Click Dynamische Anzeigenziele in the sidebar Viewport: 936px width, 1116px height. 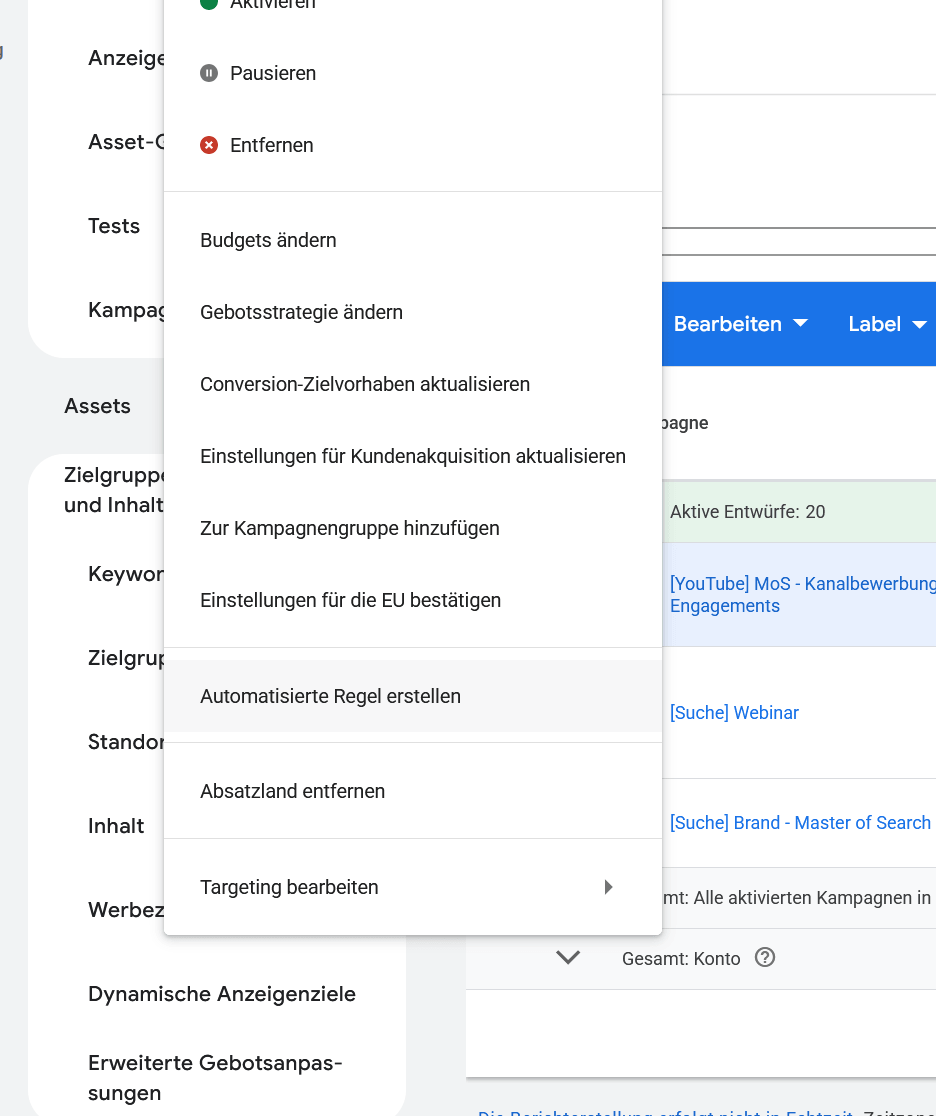222,994
